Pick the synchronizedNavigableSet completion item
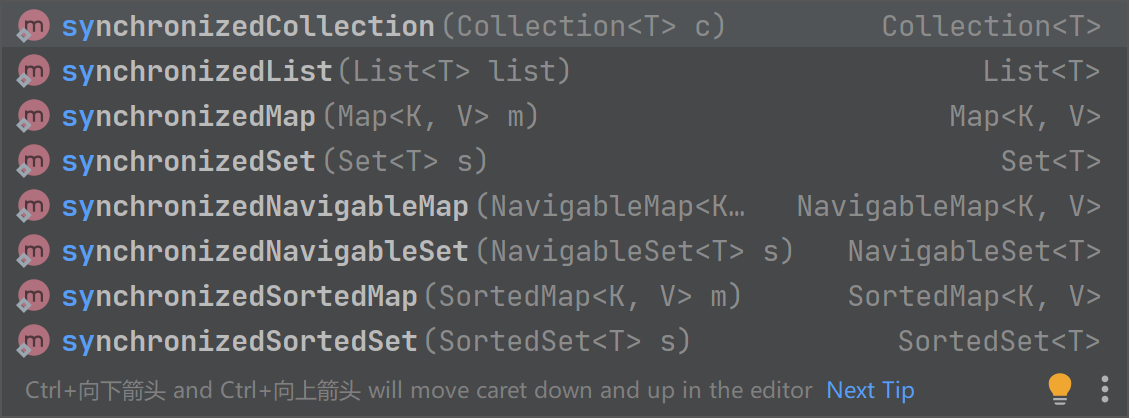 coord(265,251)
